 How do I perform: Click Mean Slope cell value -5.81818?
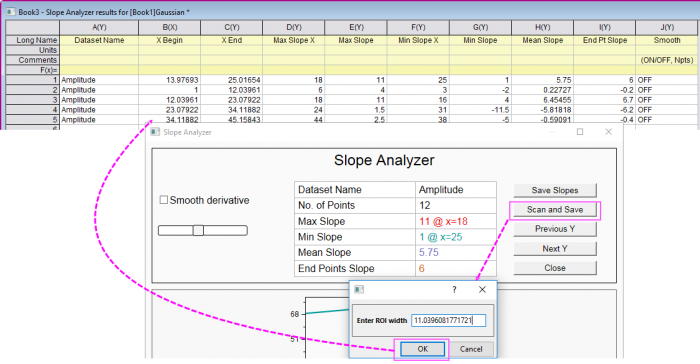[542, 110]
